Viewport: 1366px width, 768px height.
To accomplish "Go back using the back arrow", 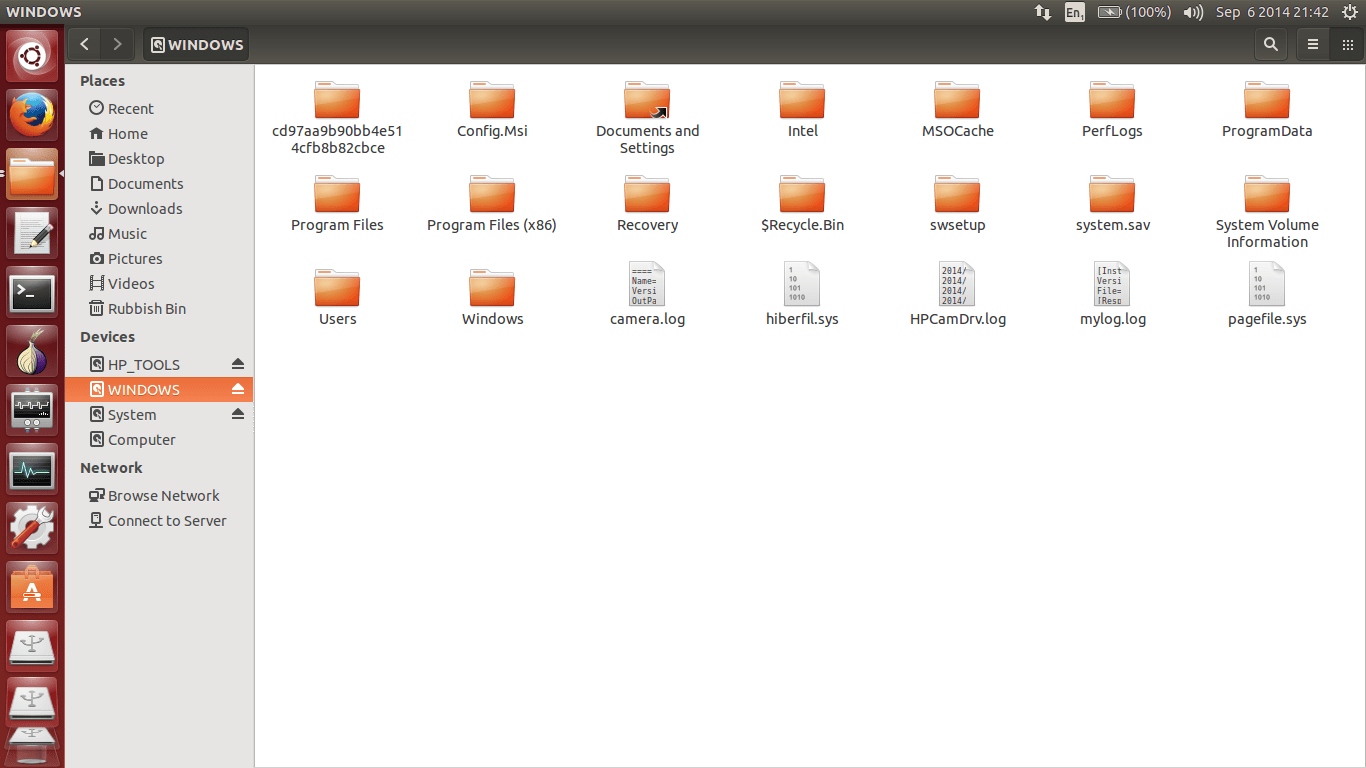I will [84, 44].
